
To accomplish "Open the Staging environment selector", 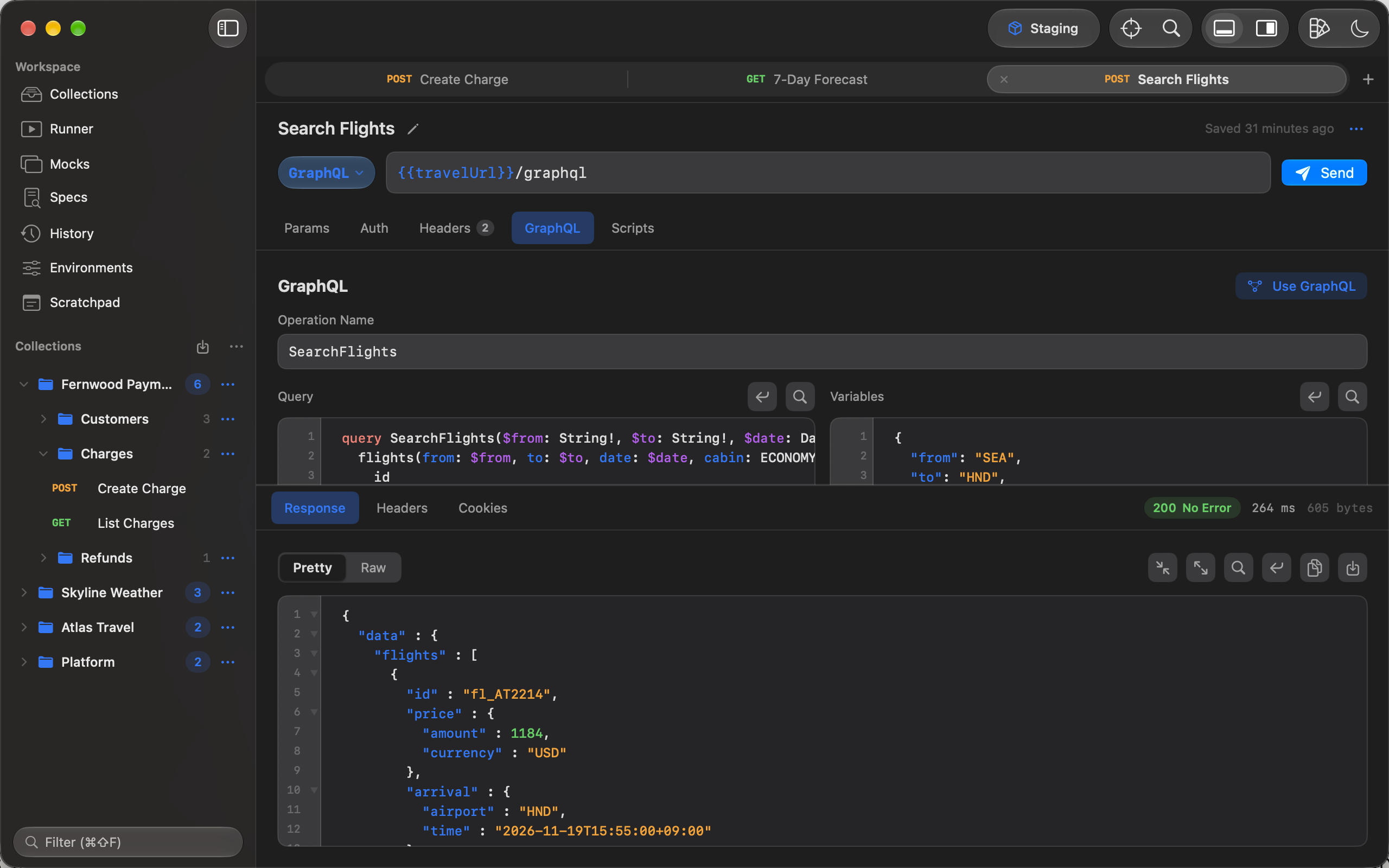I will (1043, 28).
